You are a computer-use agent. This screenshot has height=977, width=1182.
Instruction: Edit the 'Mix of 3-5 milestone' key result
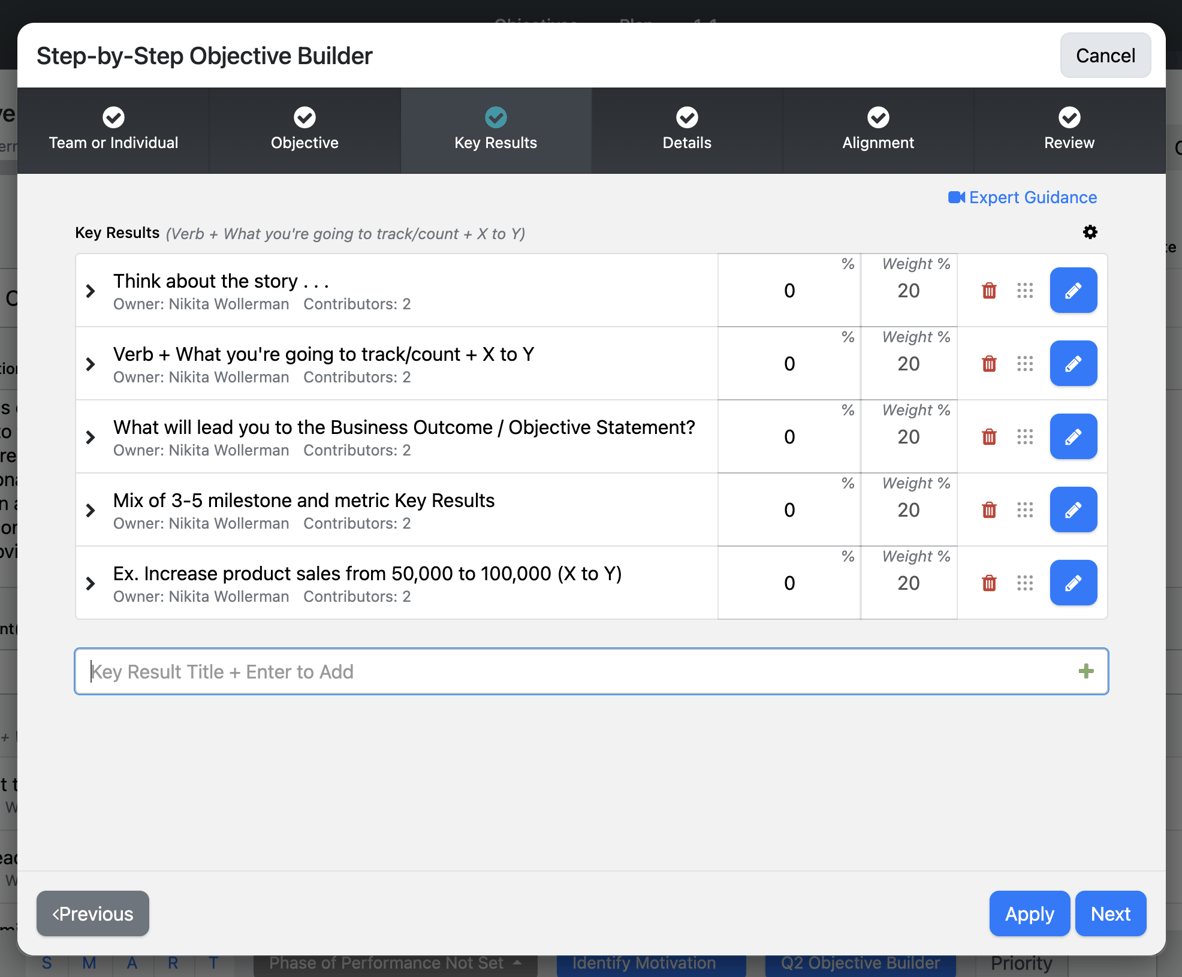[1073, 510]
